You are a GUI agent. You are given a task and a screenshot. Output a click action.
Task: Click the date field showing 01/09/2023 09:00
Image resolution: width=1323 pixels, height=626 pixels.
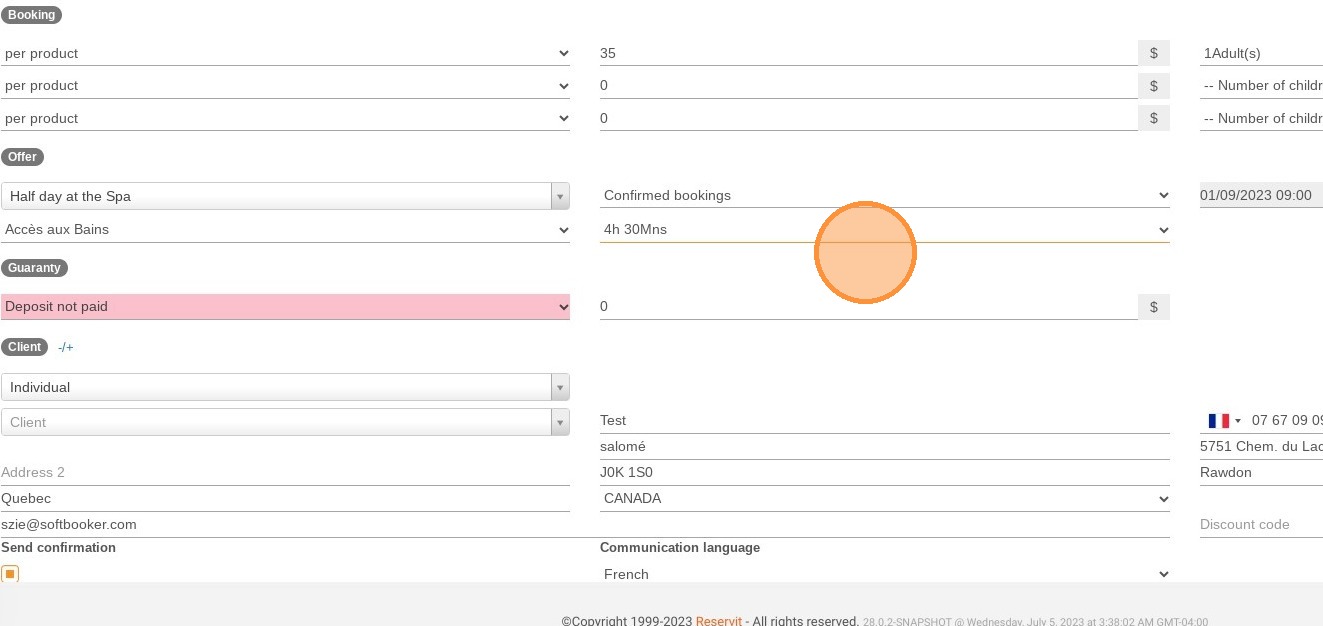click(x=1261, y=195)
